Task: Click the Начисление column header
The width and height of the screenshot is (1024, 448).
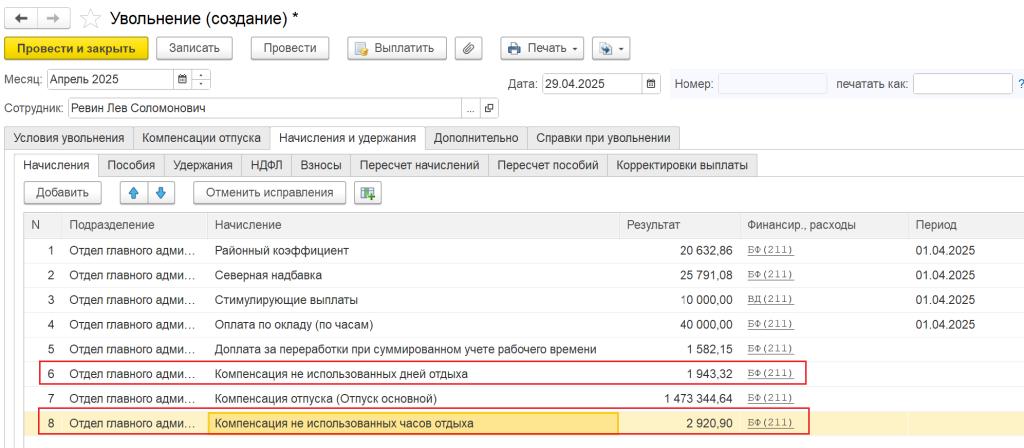Action: (x=413, y=225)
